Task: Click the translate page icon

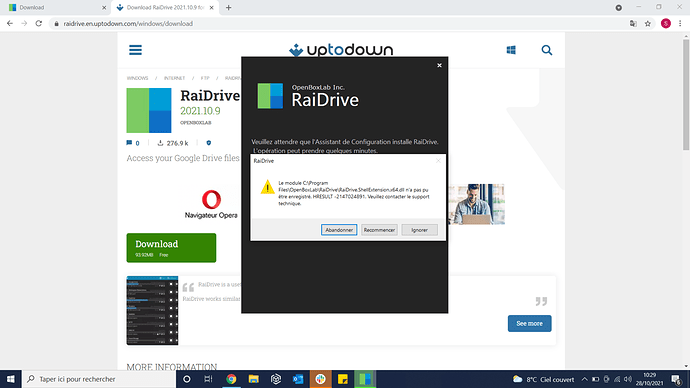Action: (x=633, y=24)
